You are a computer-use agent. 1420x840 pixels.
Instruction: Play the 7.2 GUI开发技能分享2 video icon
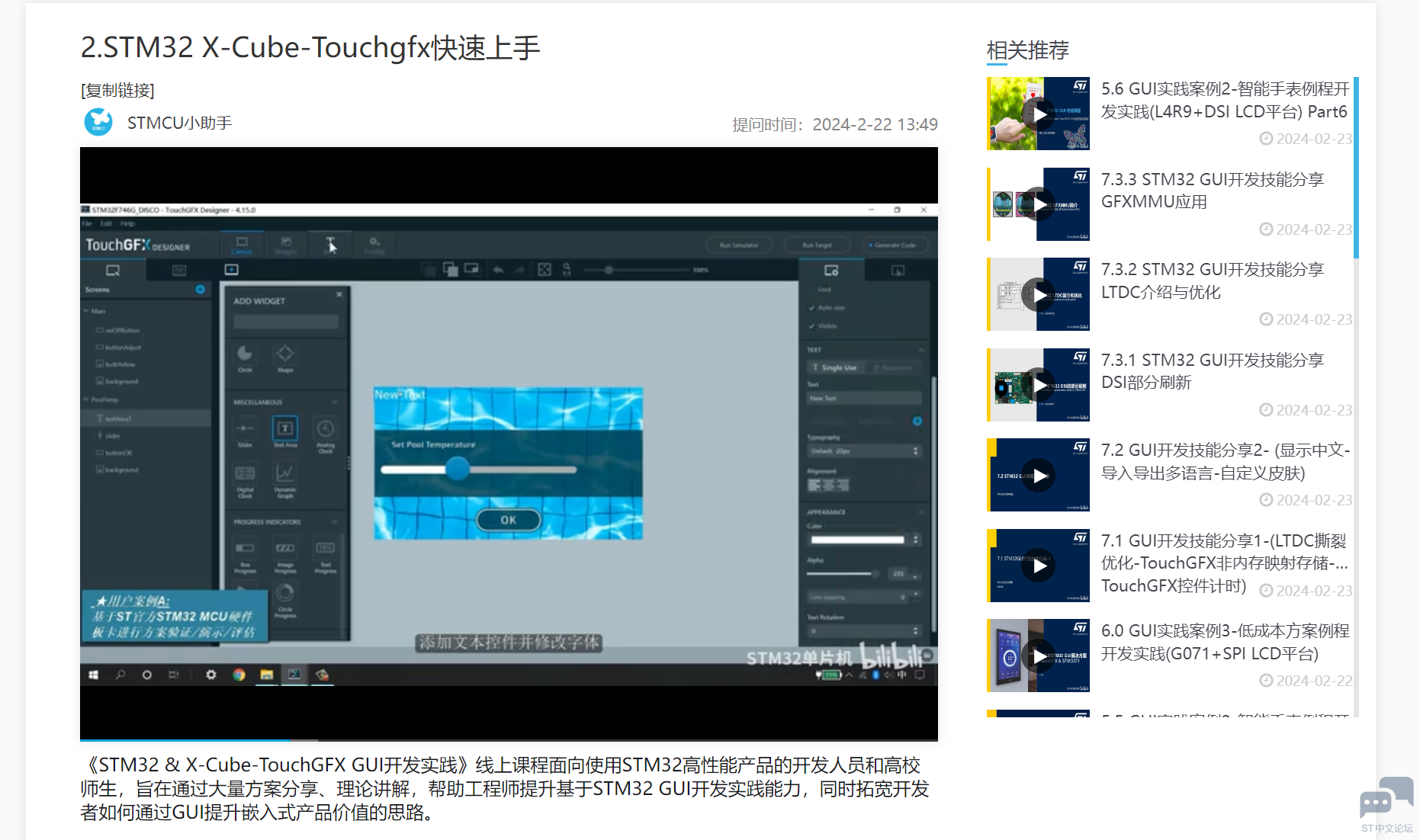point(1039,476)
